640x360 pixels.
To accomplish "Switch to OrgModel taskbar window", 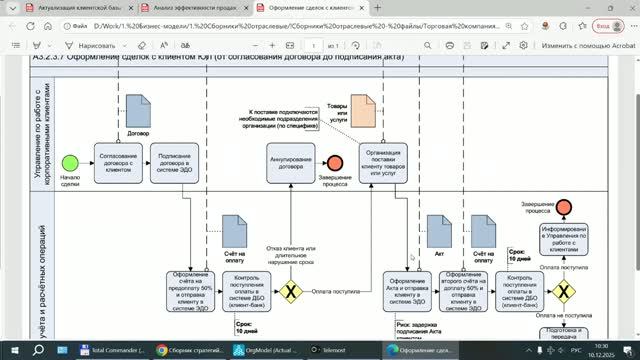I will [267, 350].
